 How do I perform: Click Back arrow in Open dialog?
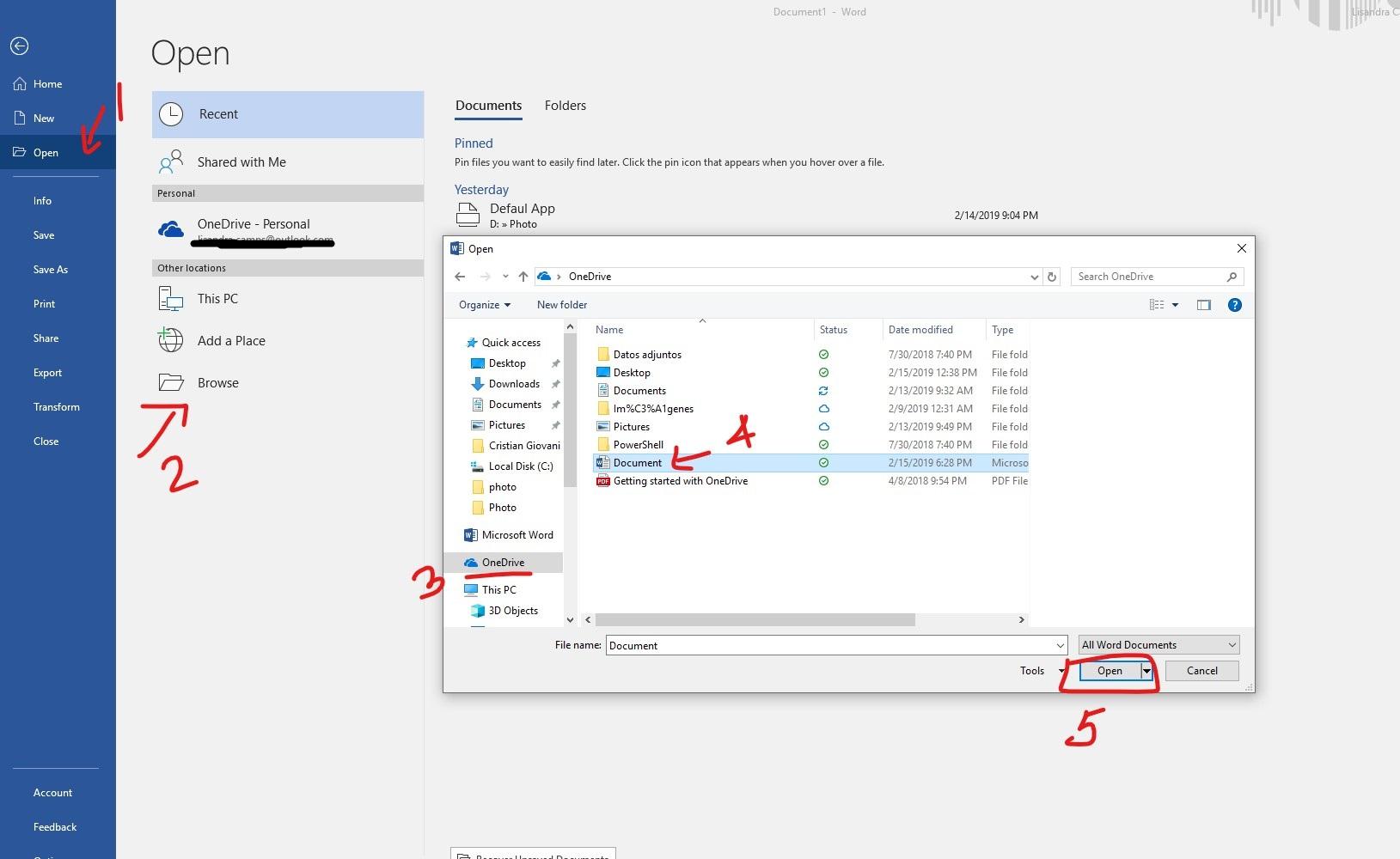point(460,277)
